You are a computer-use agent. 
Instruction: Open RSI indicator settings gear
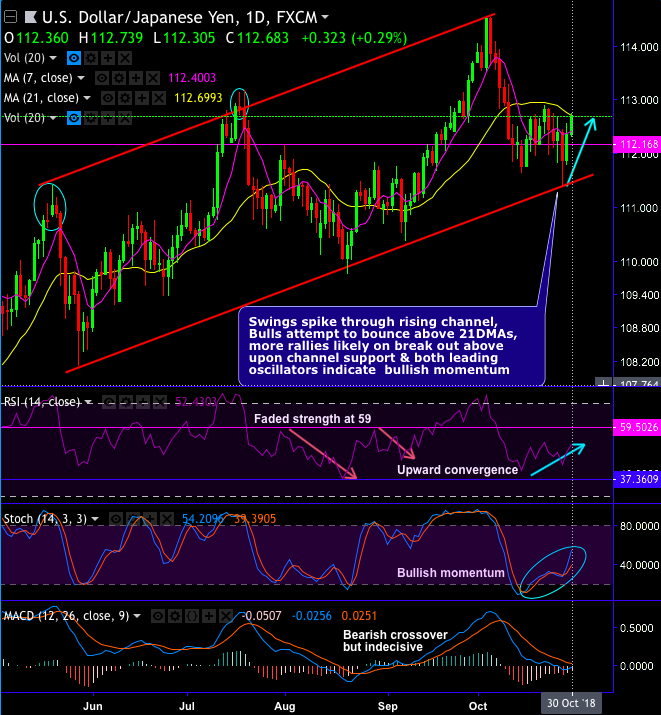point(126,402)
